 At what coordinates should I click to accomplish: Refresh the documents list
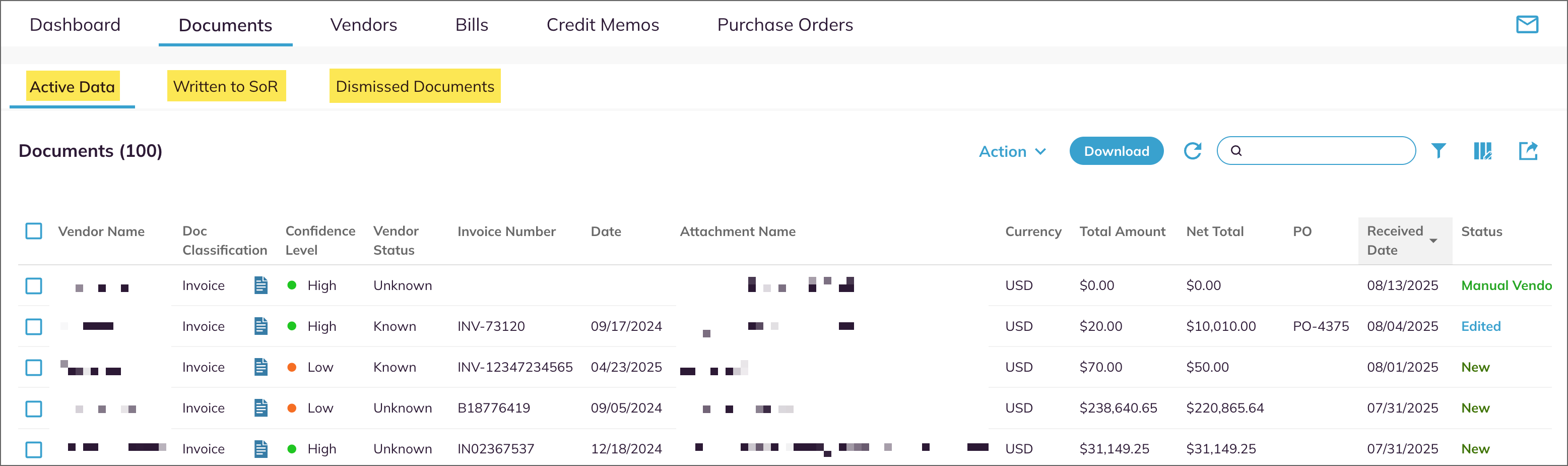click(x=1193, y=150)
